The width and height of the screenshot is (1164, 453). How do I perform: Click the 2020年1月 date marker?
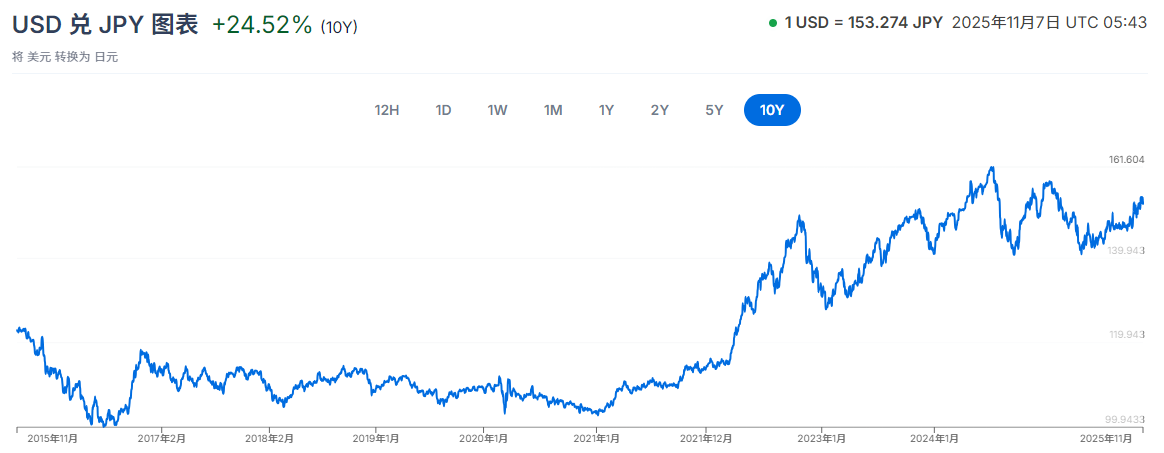pos(482,439)
